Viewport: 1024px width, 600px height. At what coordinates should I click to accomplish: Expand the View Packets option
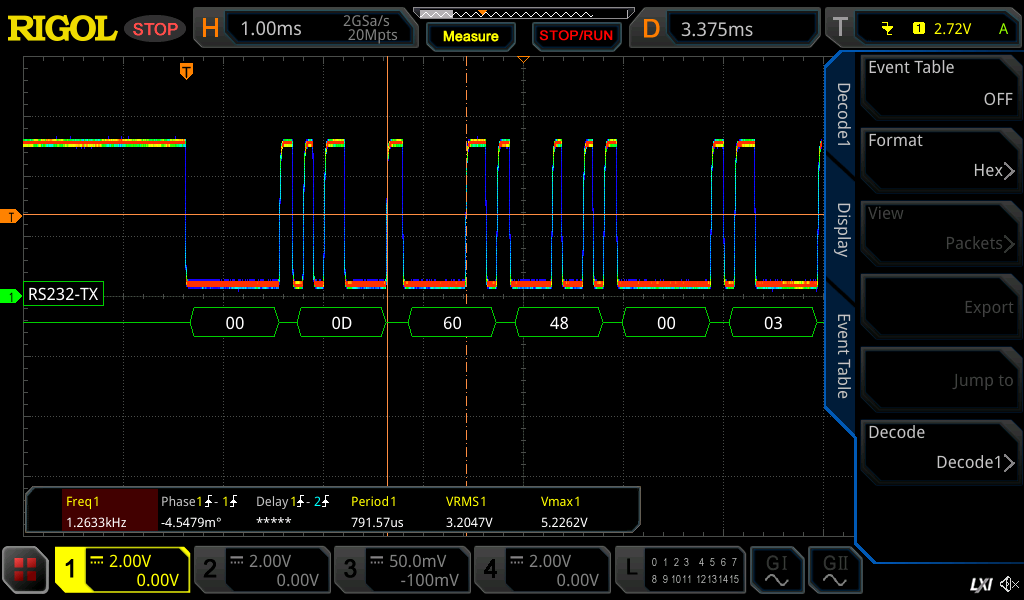939,229
